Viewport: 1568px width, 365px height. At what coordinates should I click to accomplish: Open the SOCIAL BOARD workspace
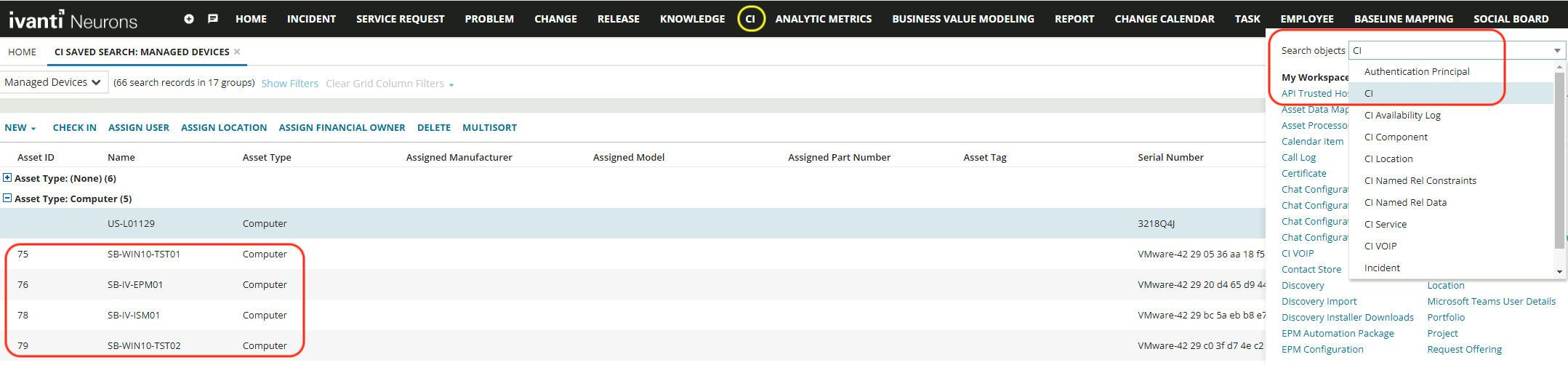(x=1511, y=19)
